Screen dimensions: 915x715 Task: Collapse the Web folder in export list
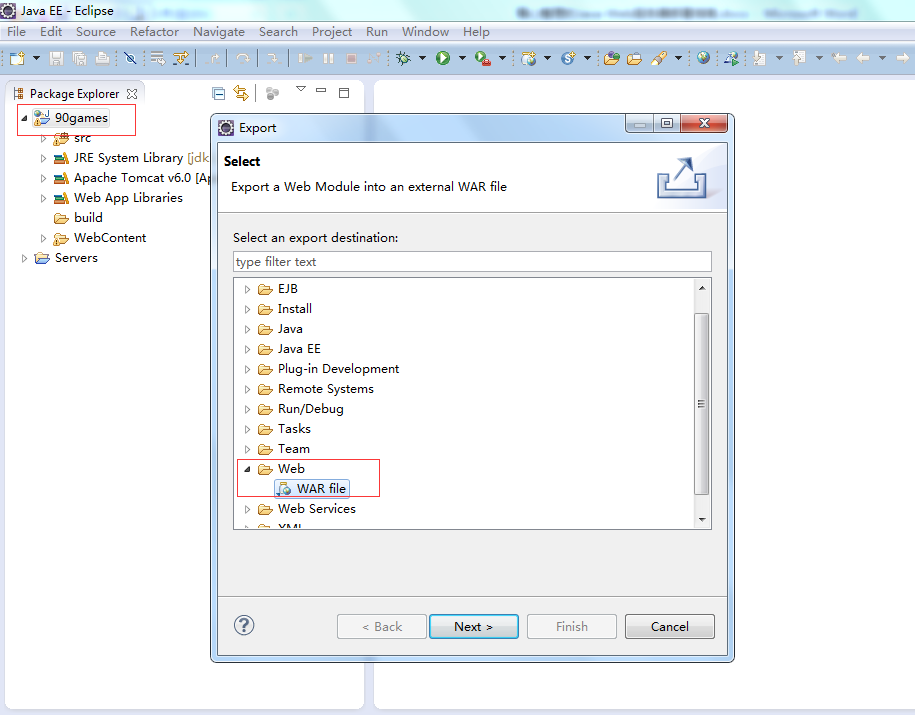tap(247, 469)
